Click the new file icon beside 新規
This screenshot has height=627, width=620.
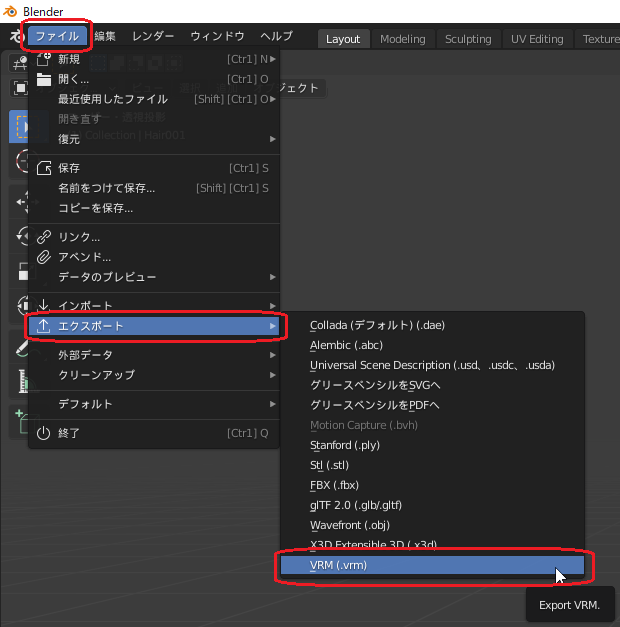pos(44,59)
